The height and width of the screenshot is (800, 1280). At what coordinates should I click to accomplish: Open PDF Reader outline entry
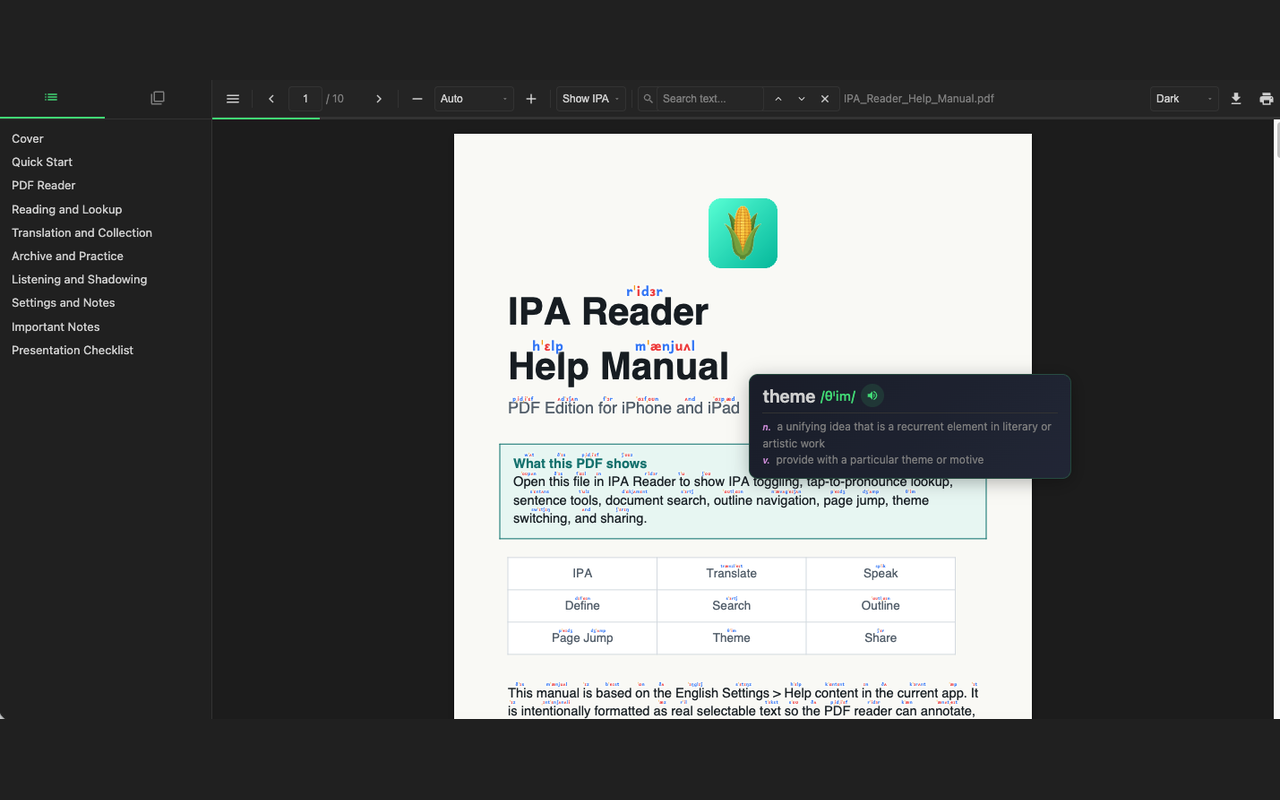coord(44,185)
